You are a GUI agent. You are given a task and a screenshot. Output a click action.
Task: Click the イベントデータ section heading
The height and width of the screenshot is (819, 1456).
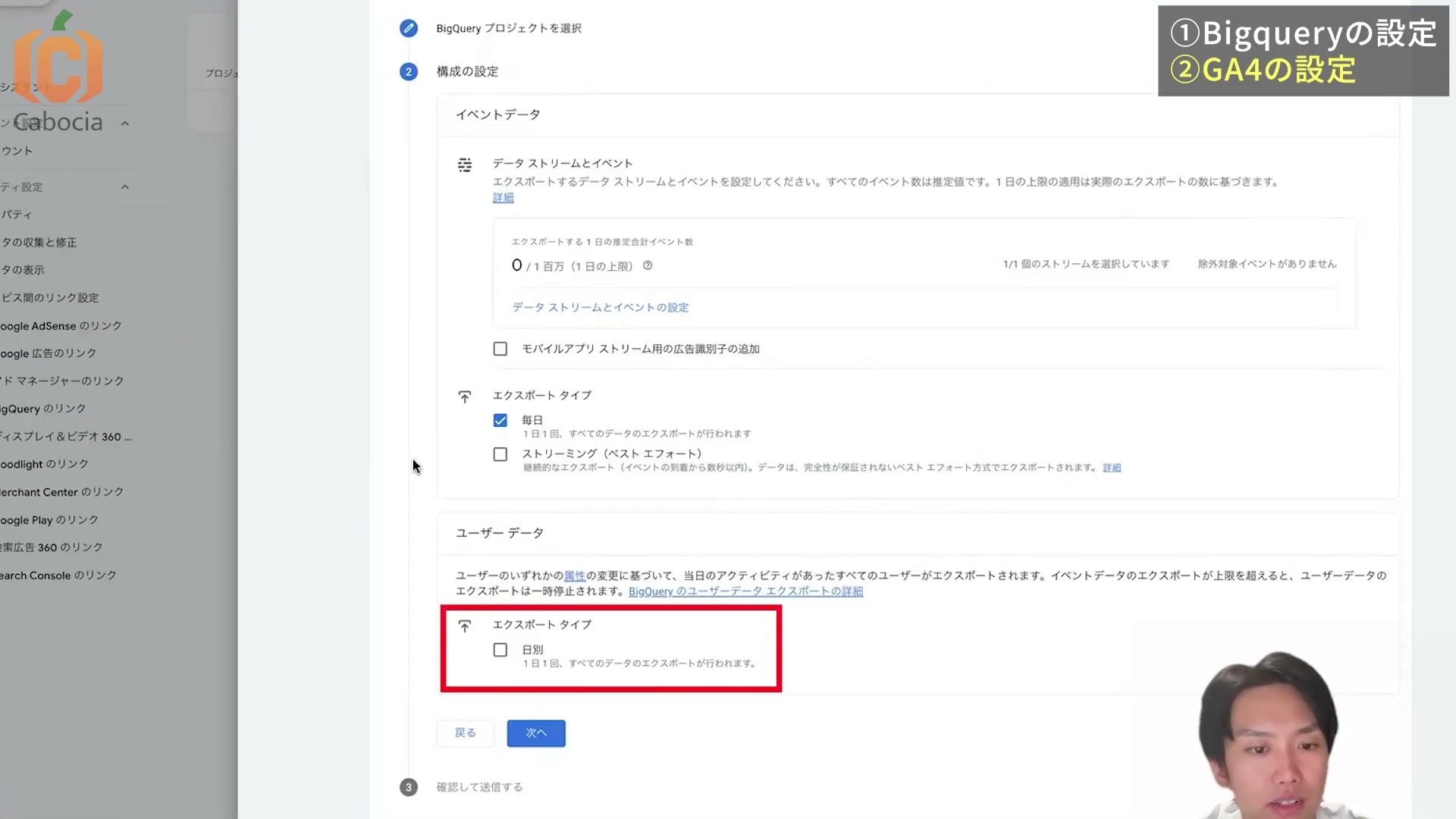[498, 115]
